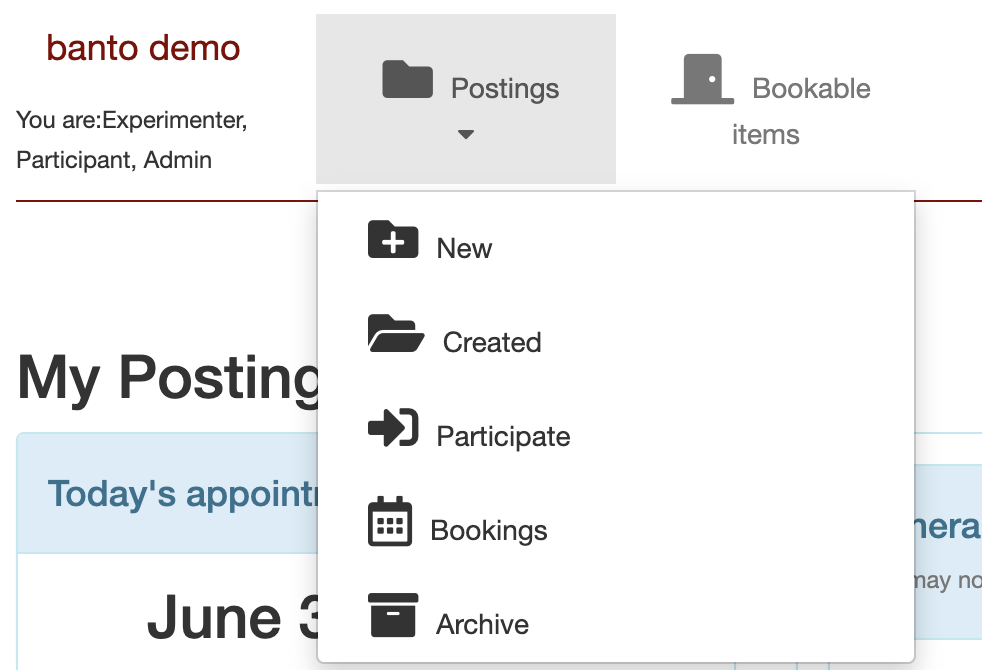Click the Postings label in navigation
Image resolution: width=982 pixels, height=670 pixels.
[x=505, y=88]
